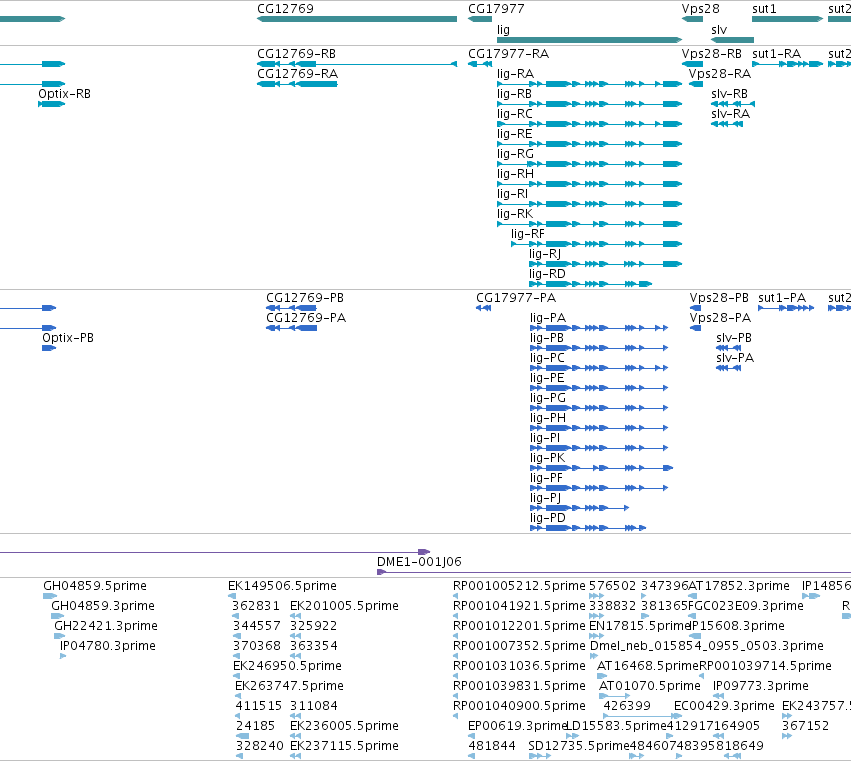The width and height of the screenshot is (851, 761).
Task: Select the CG12769-PA protein label
Action: point(306,318)
